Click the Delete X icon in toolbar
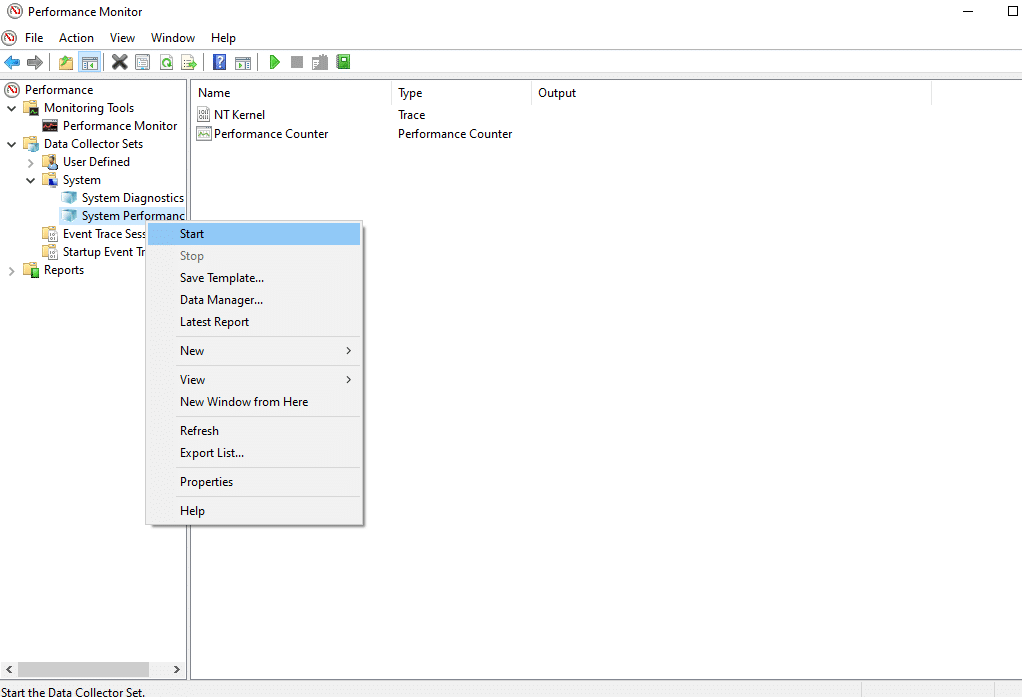The width and height of the screenshot is (1022, 697). coord(119,62)
